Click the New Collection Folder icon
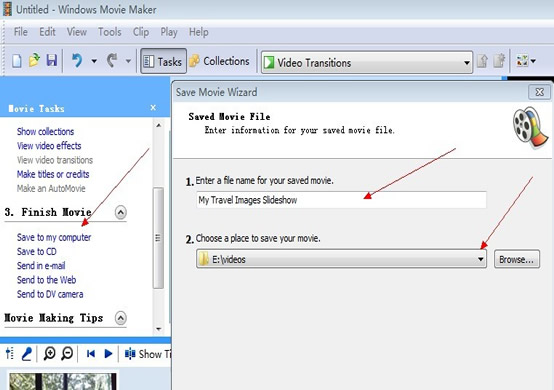 [x=499, y=61]
